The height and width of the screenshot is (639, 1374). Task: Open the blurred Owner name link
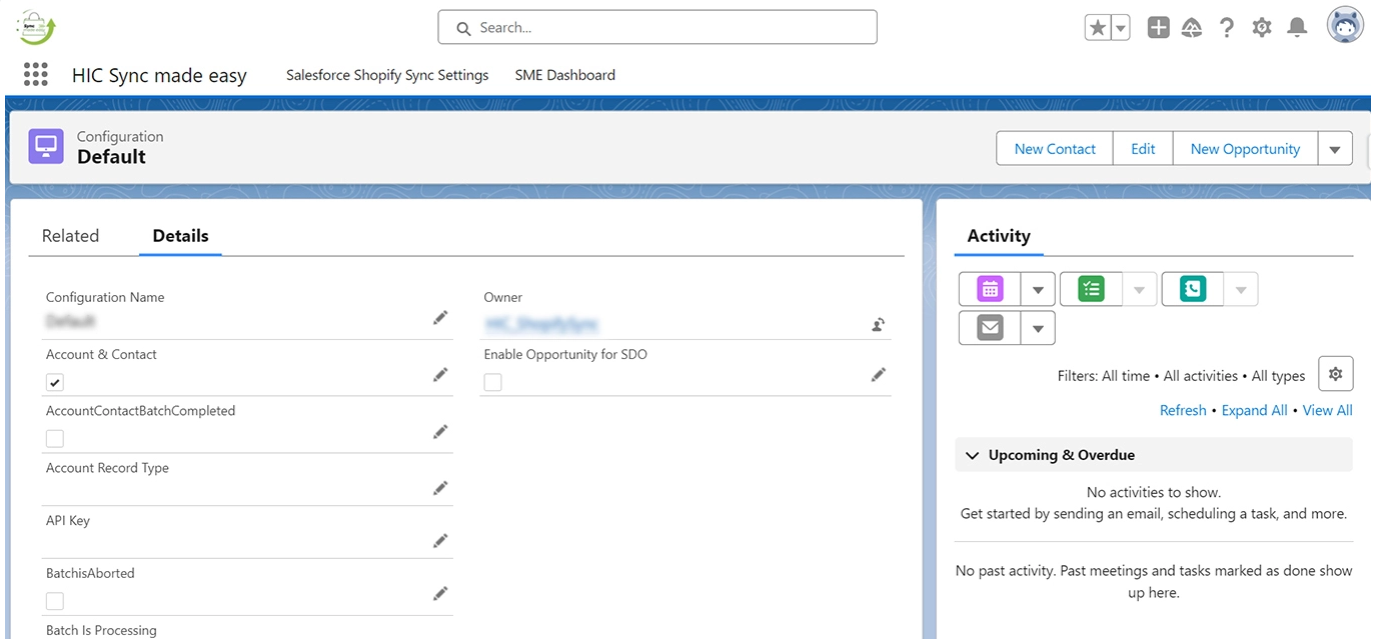pyautogui.click(x=541, y=324)
